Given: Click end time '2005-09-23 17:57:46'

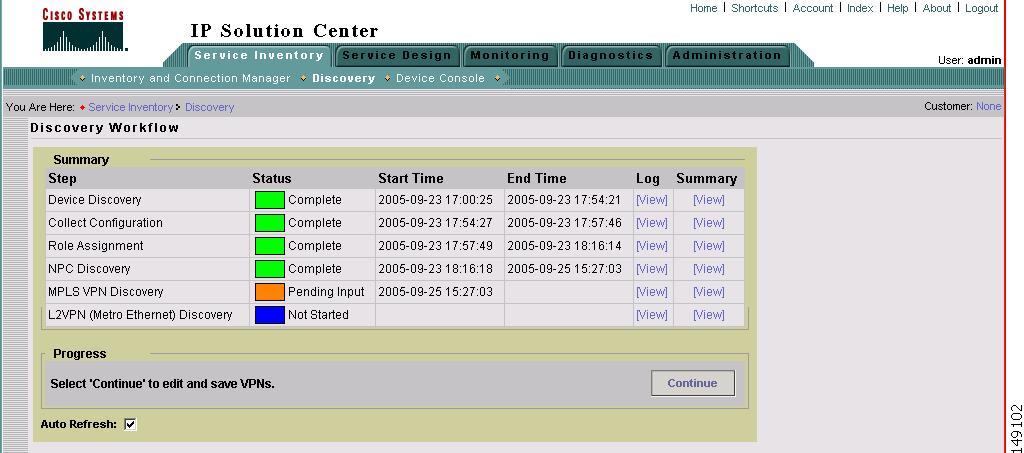Looking at the screenshot, I should [565, 223].
